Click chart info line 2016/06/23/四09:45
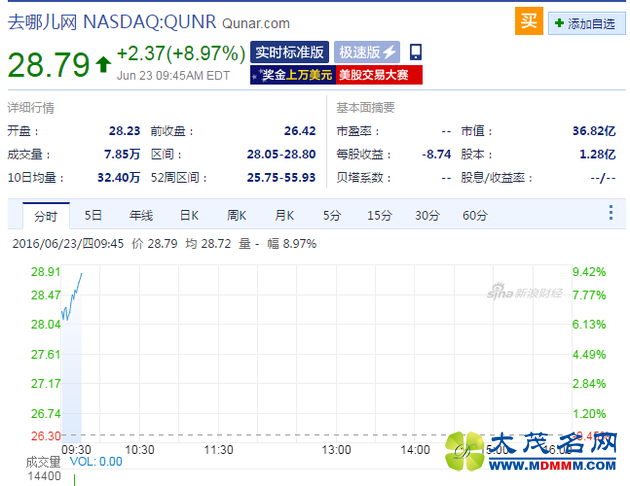This screenshot has height=486, width=630. 68,244
